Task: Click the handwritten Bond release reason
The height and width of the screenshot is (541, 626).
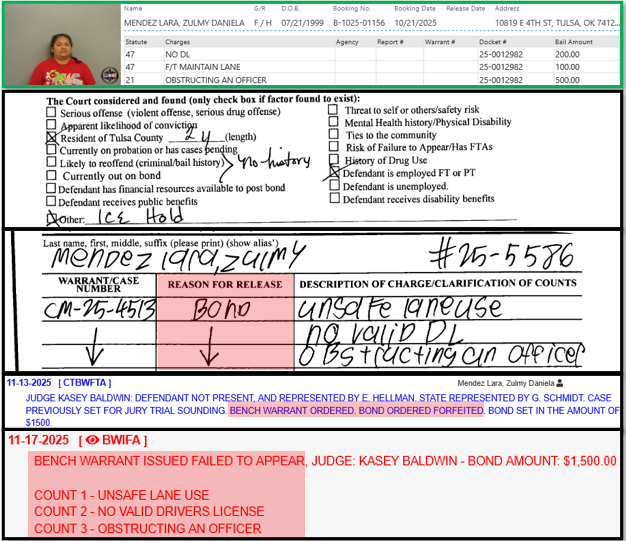Action: point(222,309)
